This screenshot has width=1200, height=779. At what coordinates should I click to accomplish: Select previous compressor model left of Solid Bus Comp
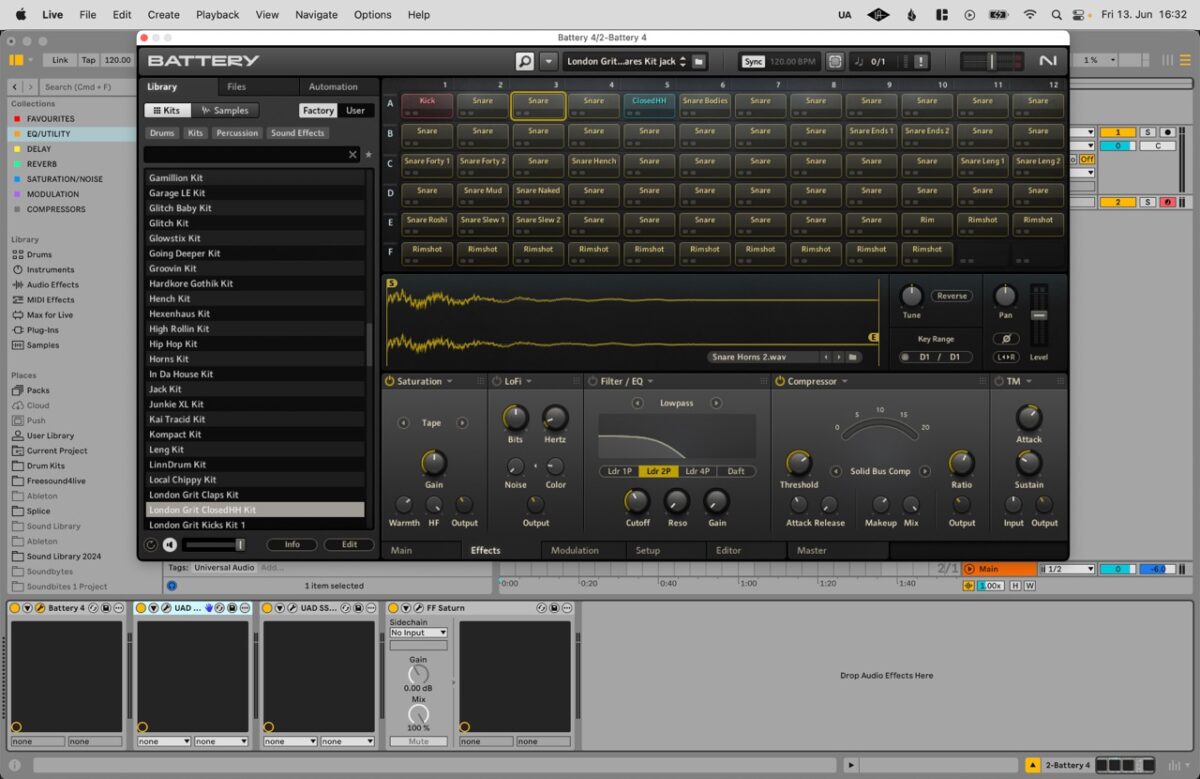pos(836,471)
